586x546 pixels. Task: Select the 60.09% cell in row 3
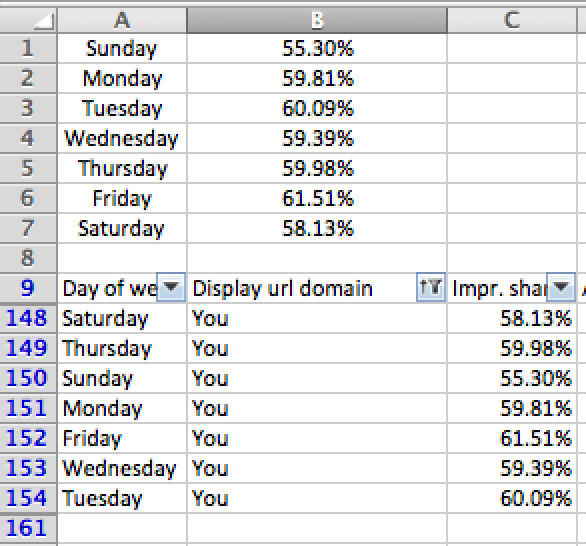pyautogui.click(x=317, y=108)
